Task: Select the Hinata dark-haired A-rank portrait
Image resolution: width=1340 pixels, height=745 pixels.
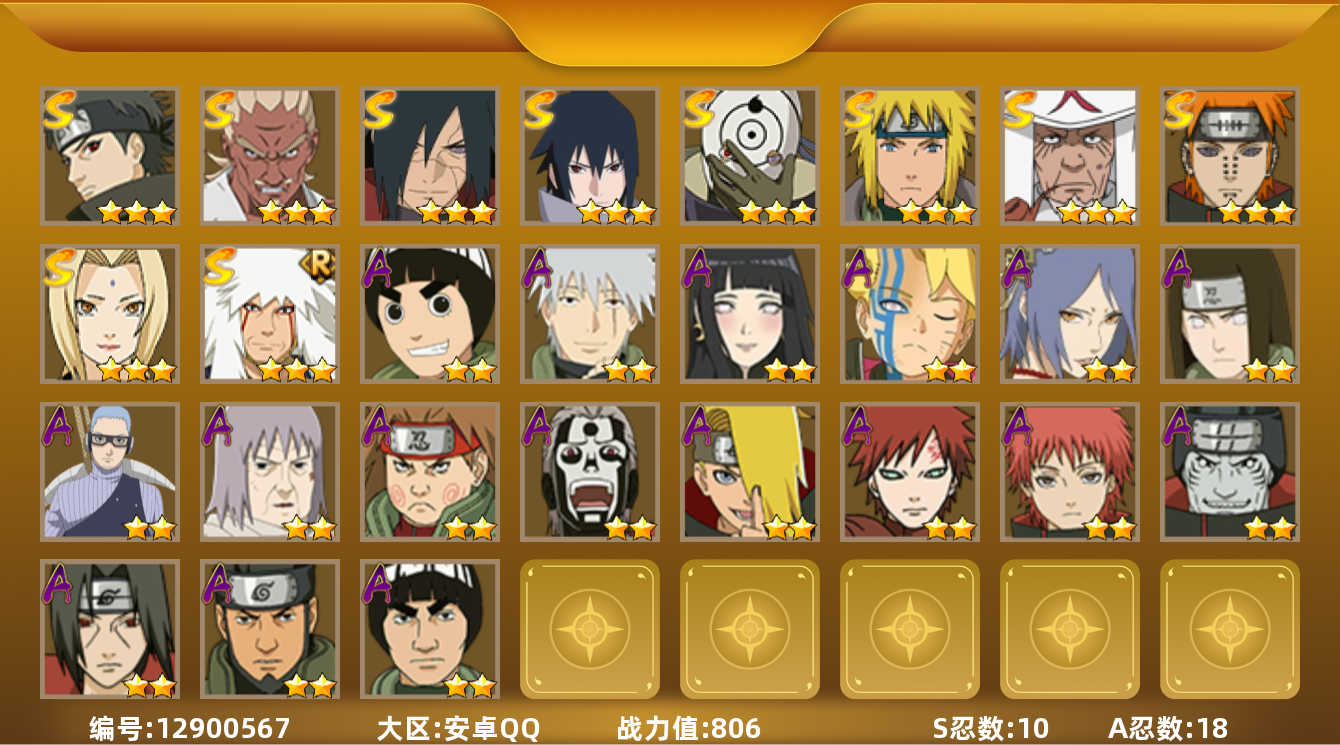Action: [x=750, y=314]
